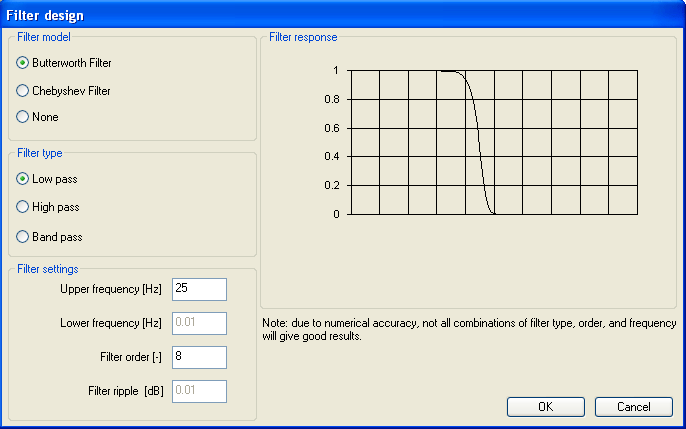
Task: Set filter model to None
Action: click(x=23, y=117)
